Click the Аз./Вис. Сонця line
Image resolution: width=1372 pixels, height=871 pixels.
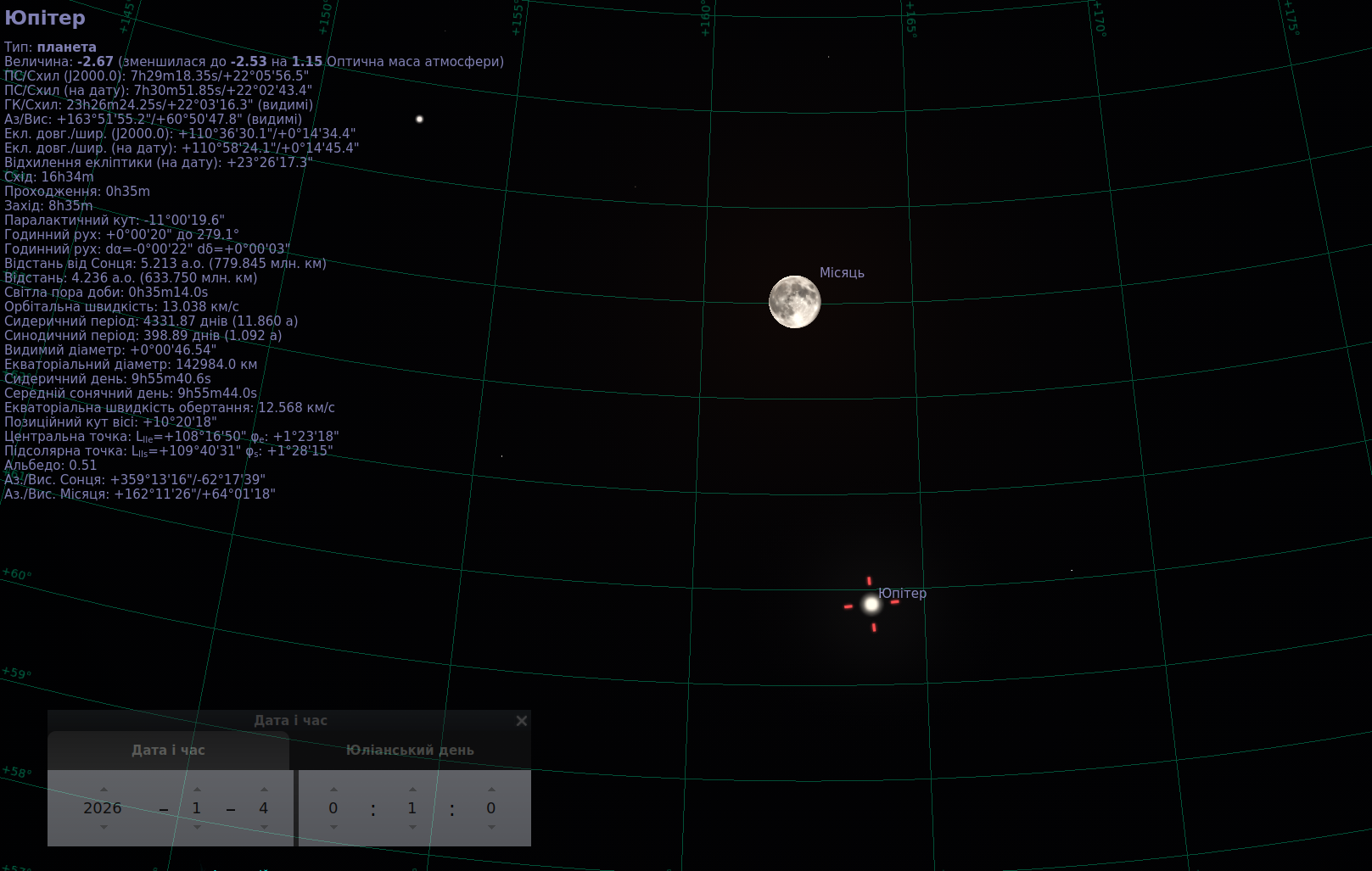(x=135, y=480)
